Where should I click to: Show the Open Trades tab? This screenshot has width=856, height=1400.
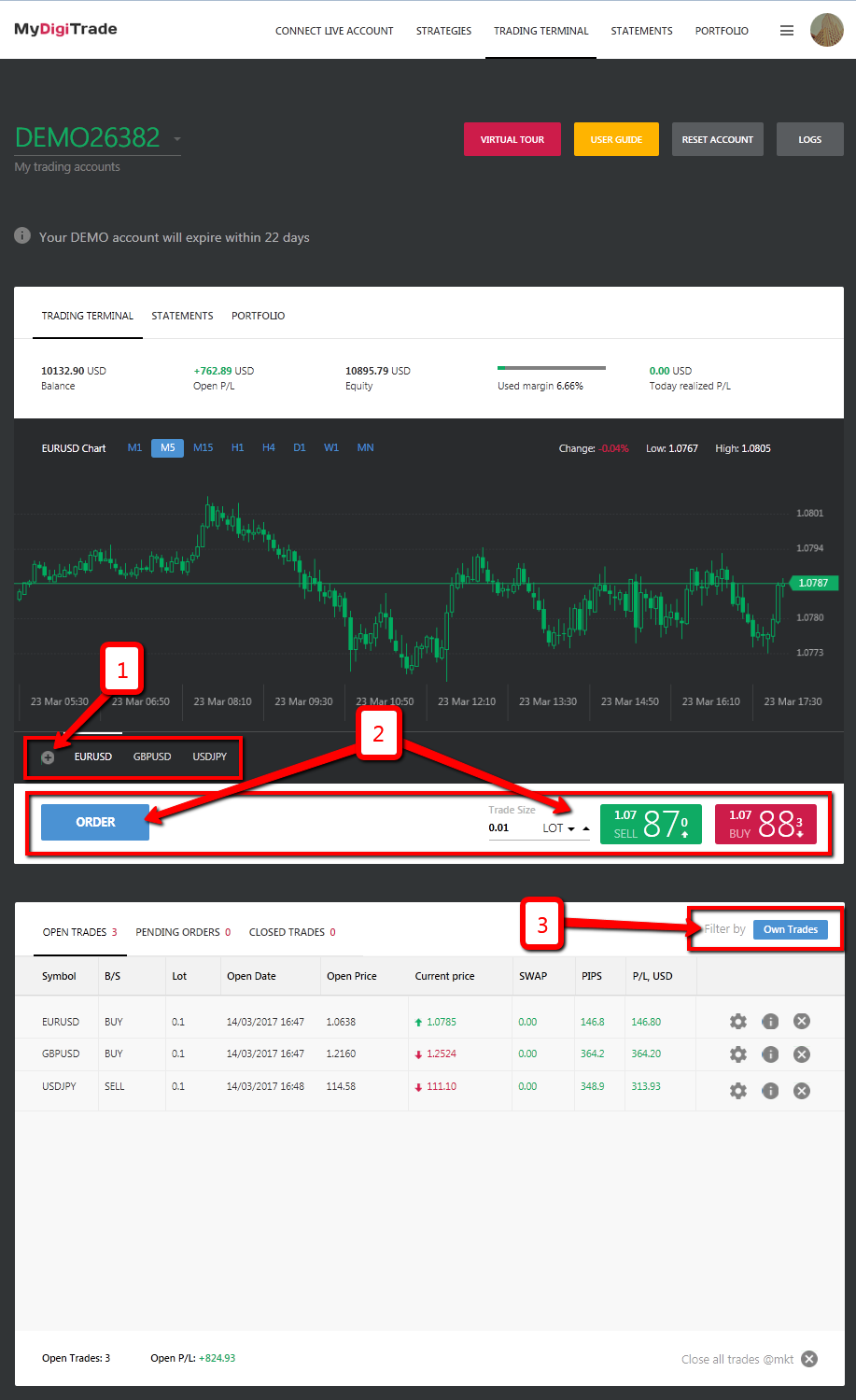click(80, 932)
